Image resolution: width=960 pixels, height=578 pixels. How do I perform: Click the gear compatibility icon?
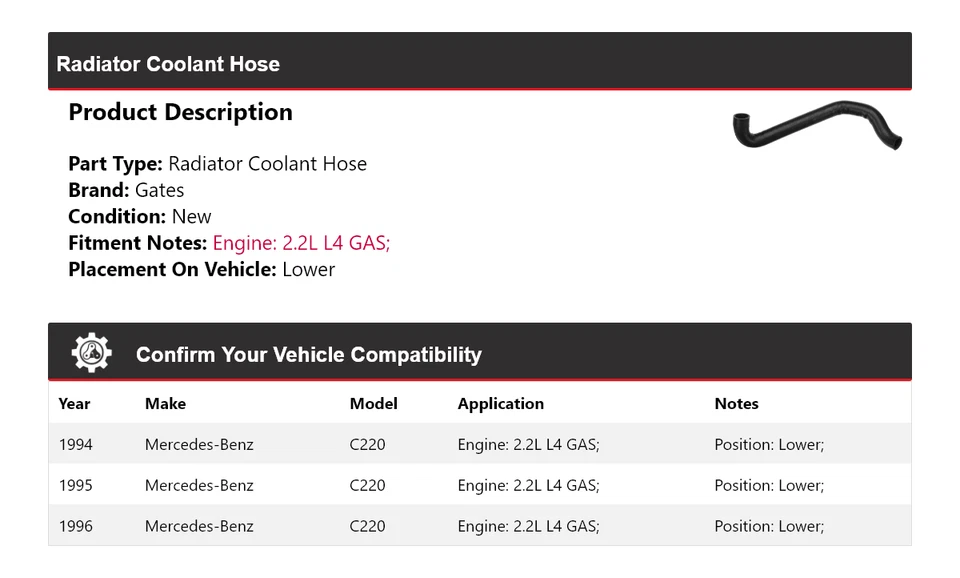click(91, 353)
